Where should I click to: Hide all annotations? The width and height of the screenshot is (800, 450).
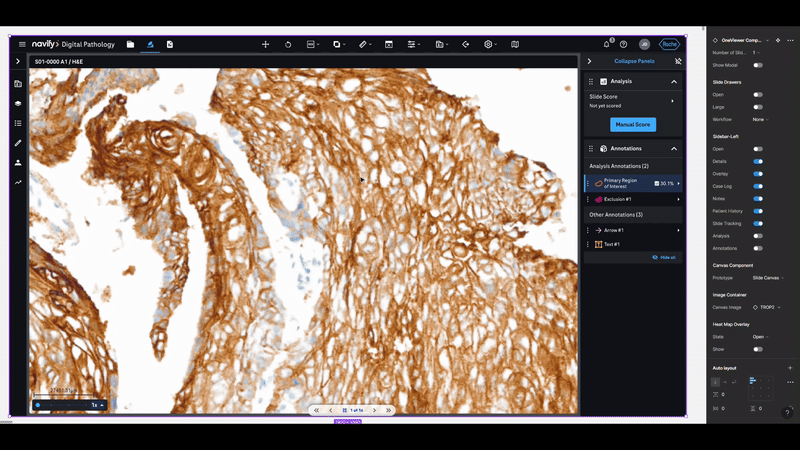point(664,258)
